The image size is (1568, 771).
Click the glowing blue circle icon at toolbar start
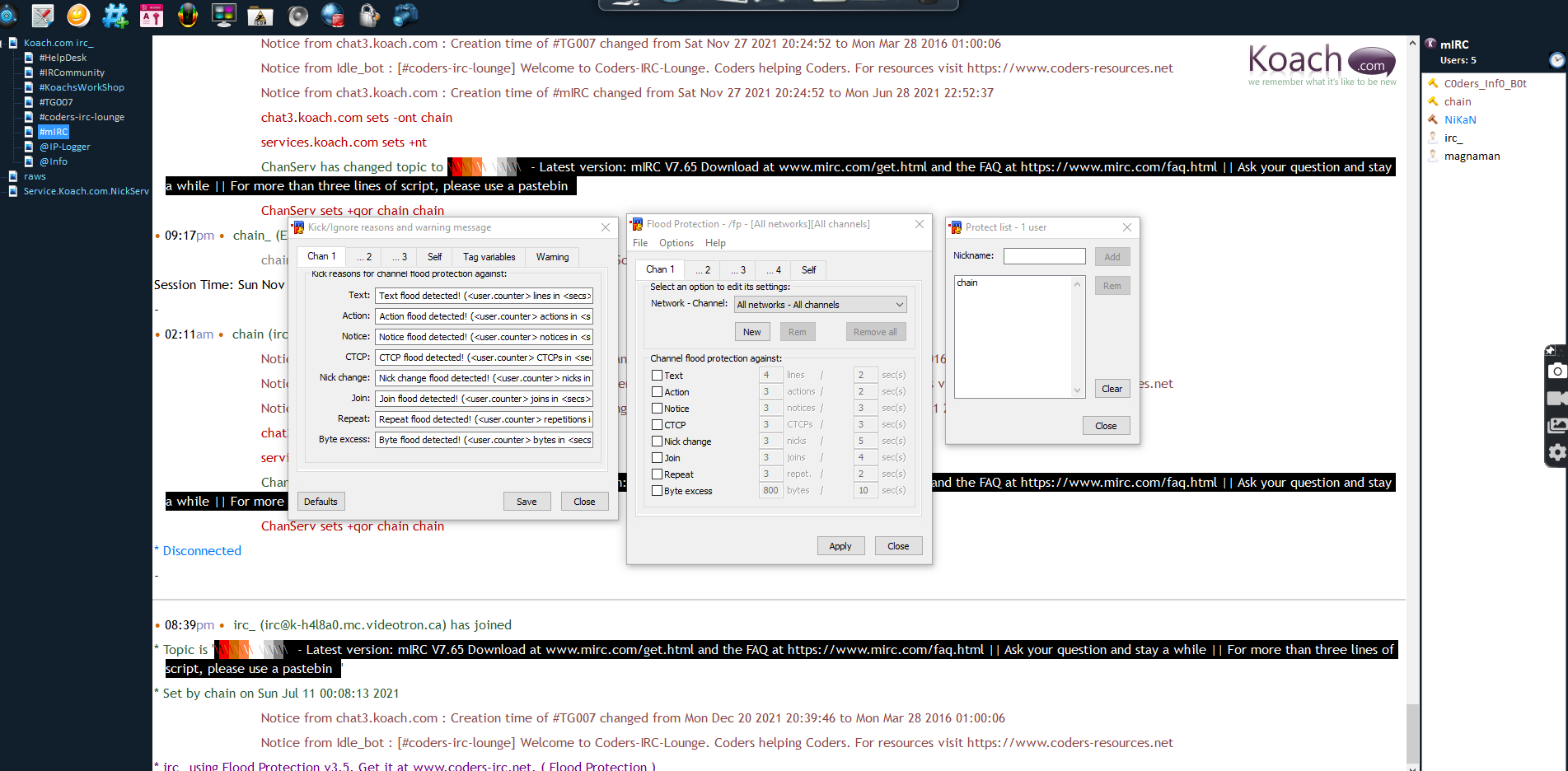click(7, 15)
